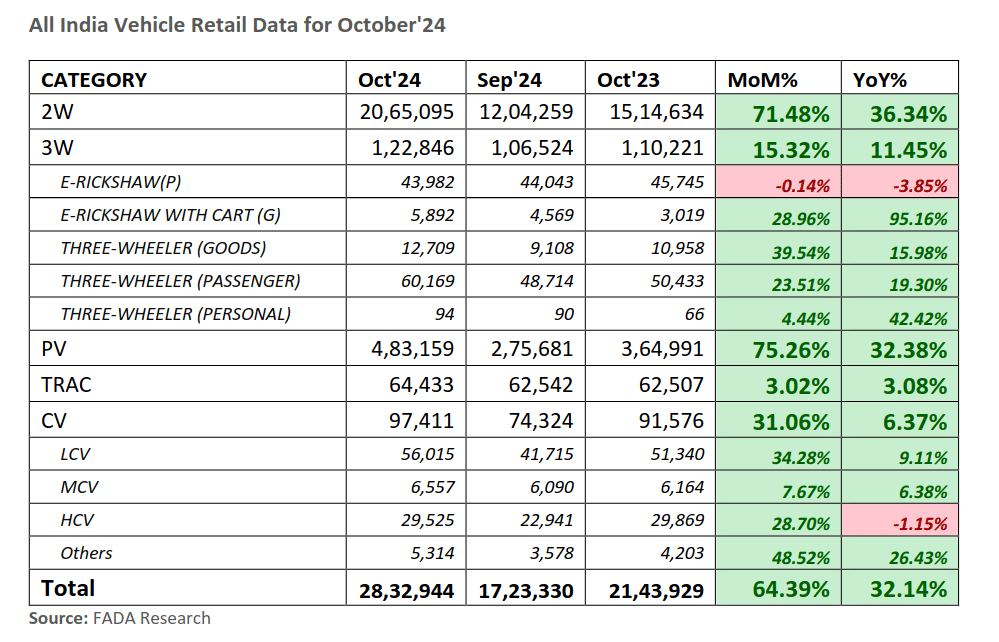
Task: Select the 2W row label
Action: click(x=56, y=113)
